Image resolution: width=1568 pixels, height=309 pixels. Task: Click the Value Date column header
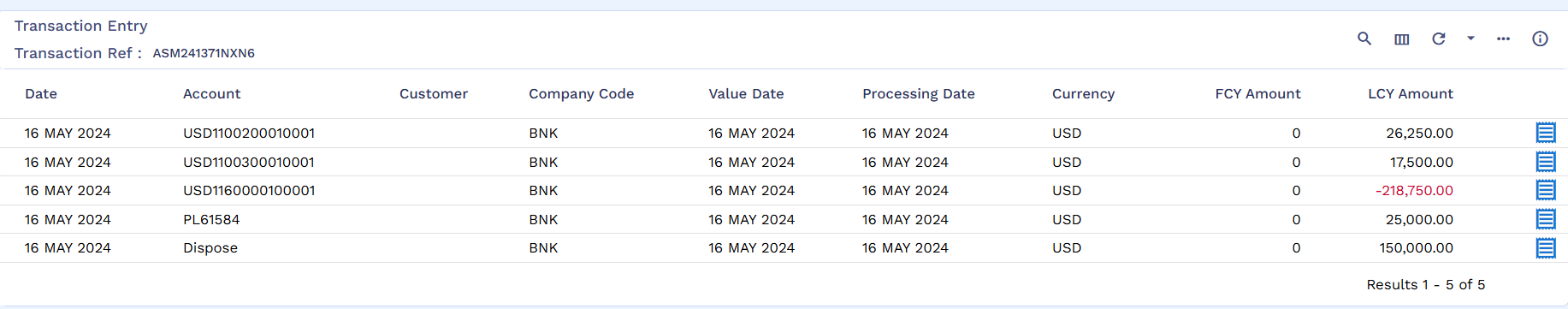[746, 94]
